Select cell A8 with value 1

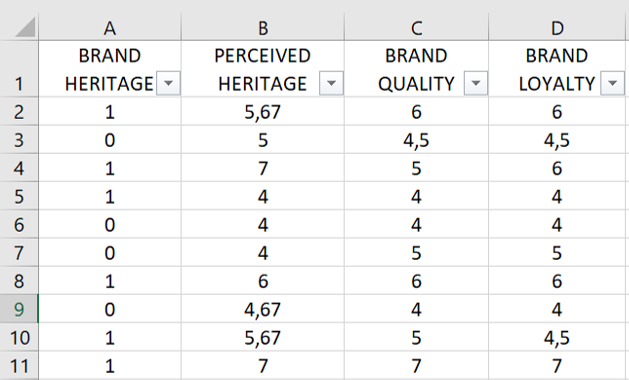click(x=110, y=280)
